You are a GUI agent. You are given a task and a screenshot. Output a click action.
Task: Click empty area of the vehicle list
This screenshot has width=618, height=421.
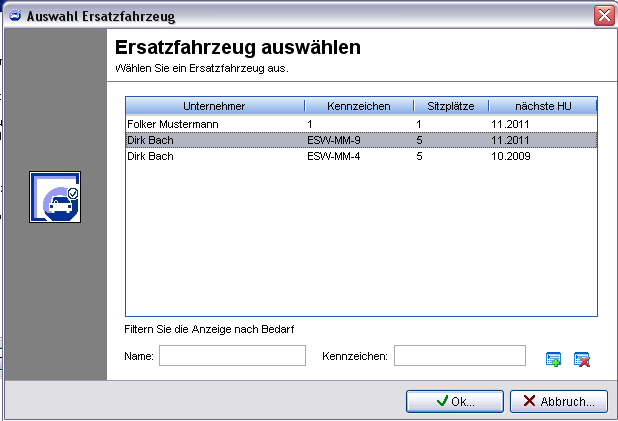click(360, 240)
